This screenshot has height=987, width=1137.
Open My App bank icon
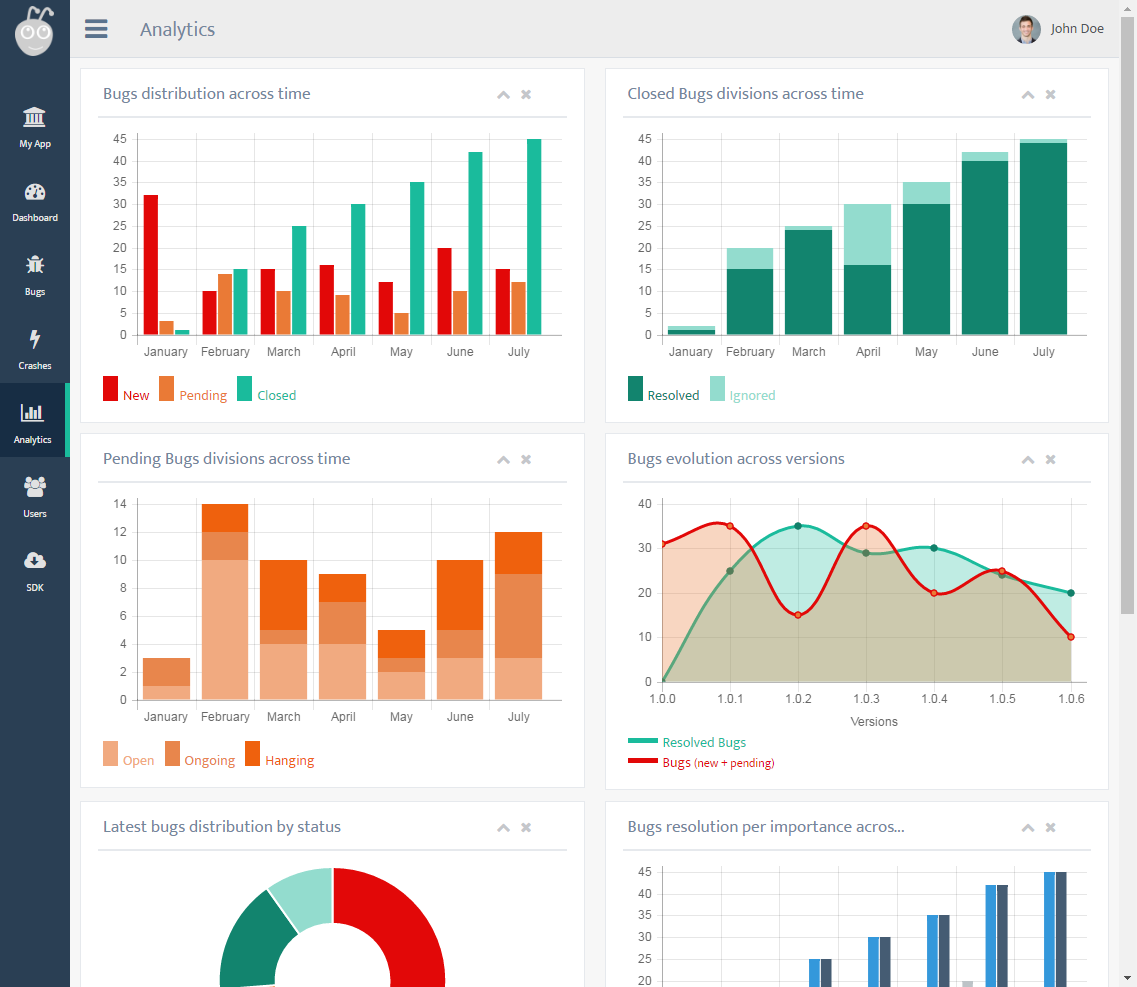click(x=34, y=117)
